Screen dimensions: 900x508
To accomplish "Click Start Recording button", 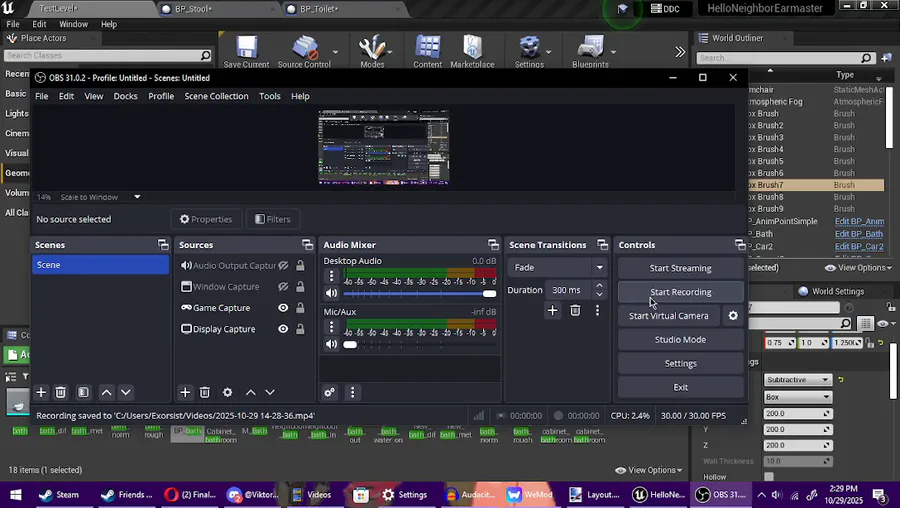I will click(680, 292).
